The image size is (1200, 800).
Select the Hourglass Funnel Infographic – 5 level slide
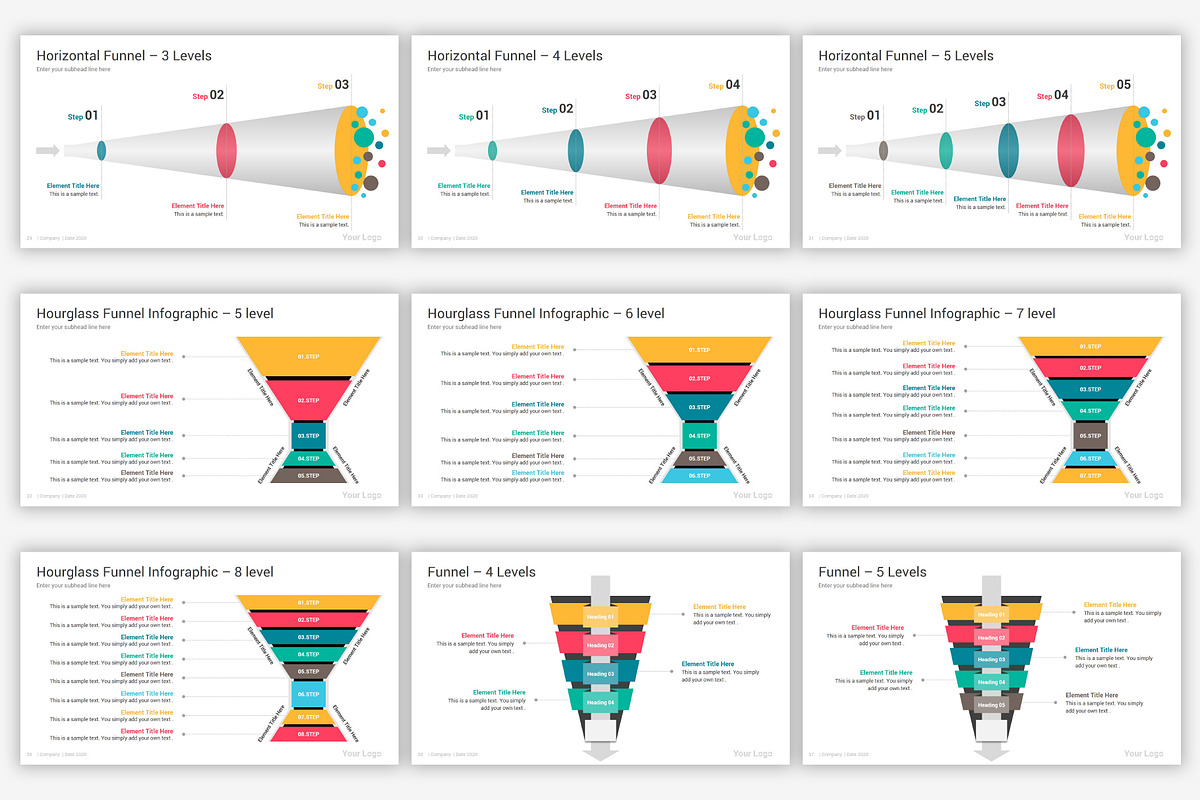point(209,400)
